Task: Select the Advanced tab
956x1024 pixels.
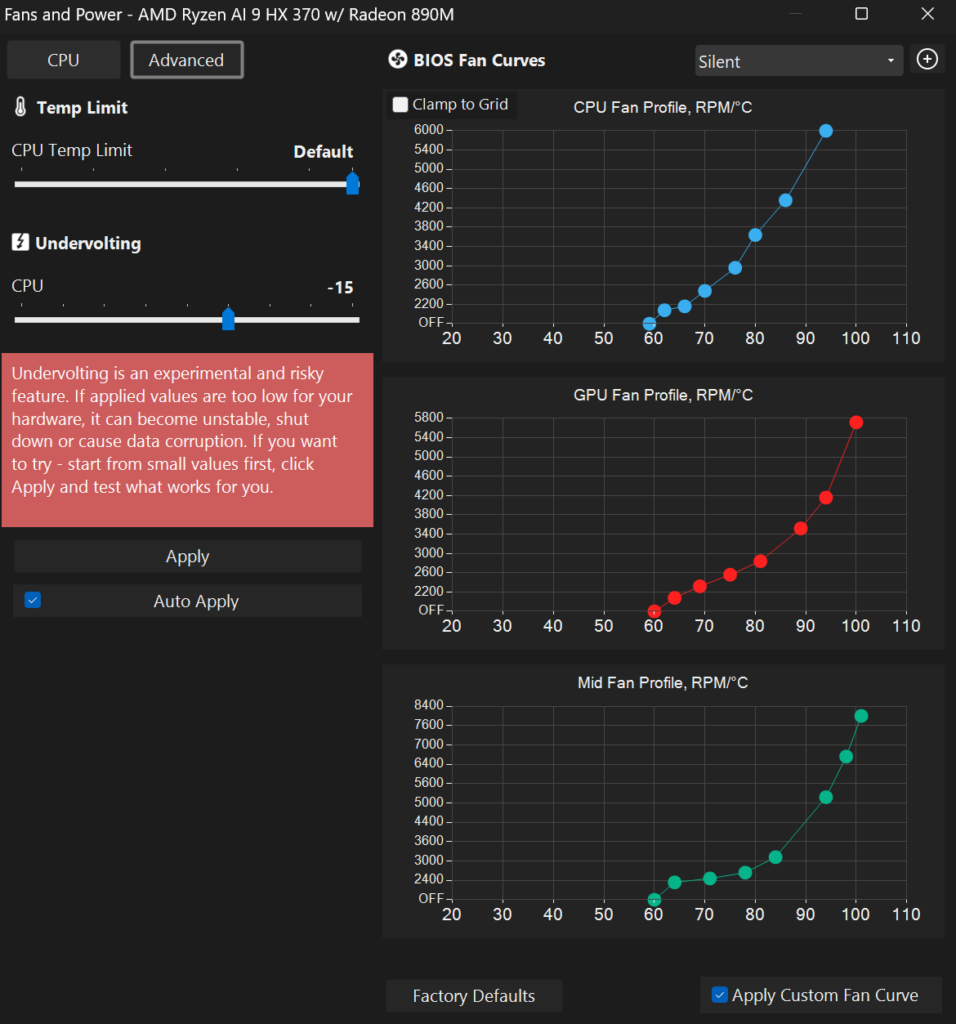Action: click(x=187, y=60)
